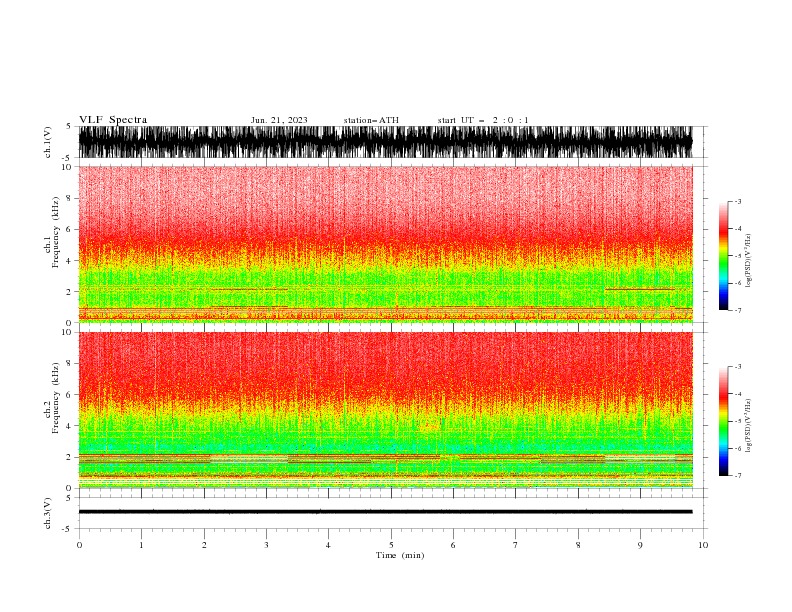Select ch.1 colorbar 'log(PSD)(V²/Hz)' label

749,261
